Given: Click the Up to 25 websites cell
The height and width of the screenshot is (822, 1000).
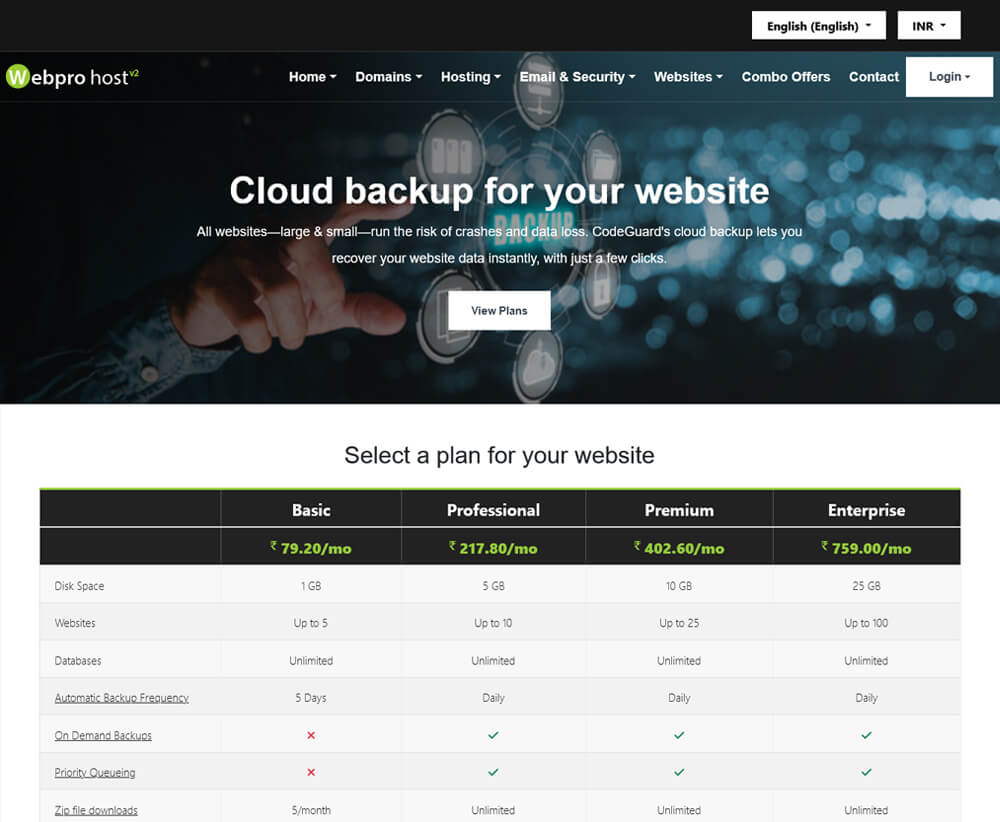Looking at the screenshot, I should pos(679,623).
